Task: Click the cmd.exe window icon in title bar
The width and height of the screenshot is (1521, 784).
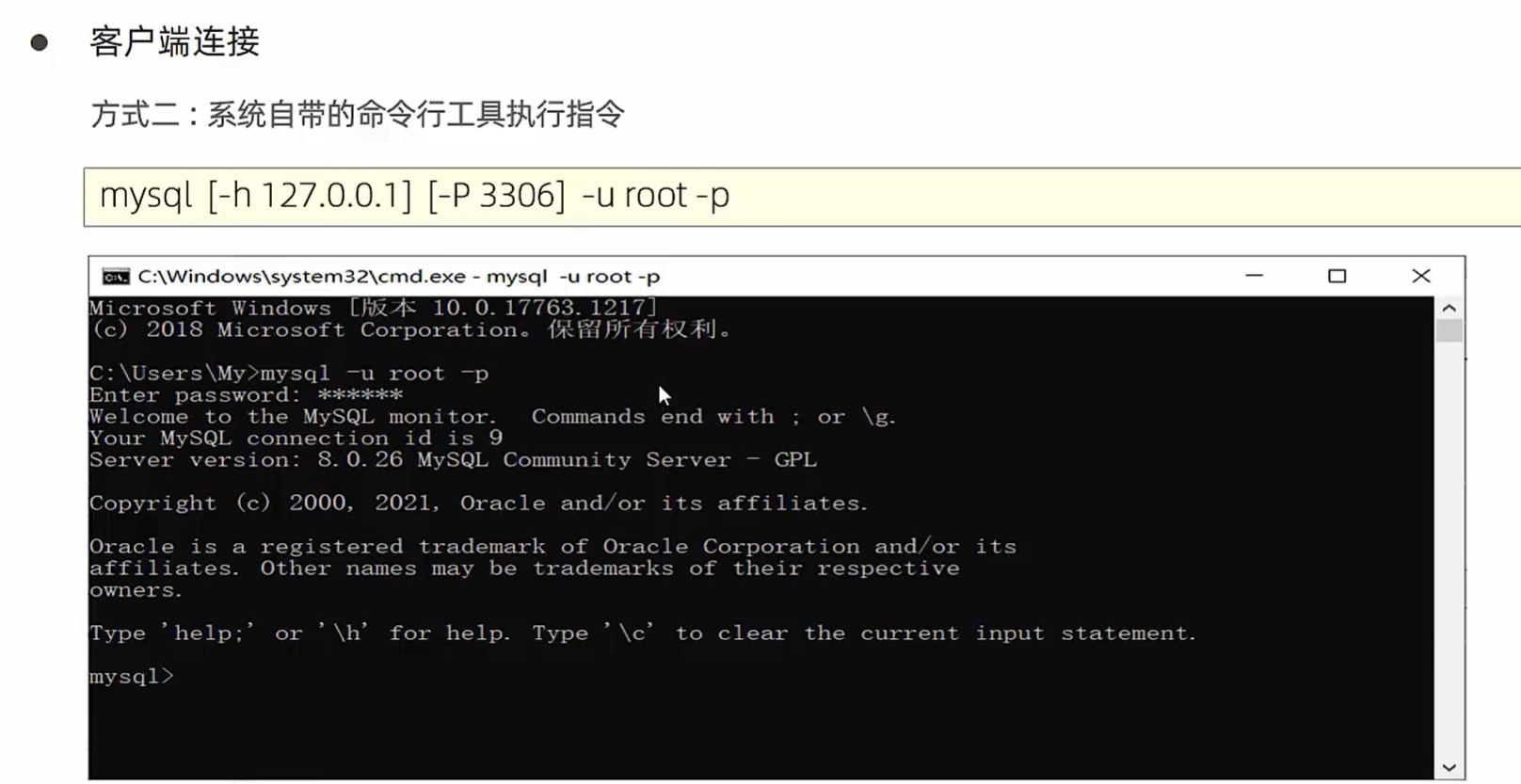Action: pyautogui.click(x=116, y=277)
